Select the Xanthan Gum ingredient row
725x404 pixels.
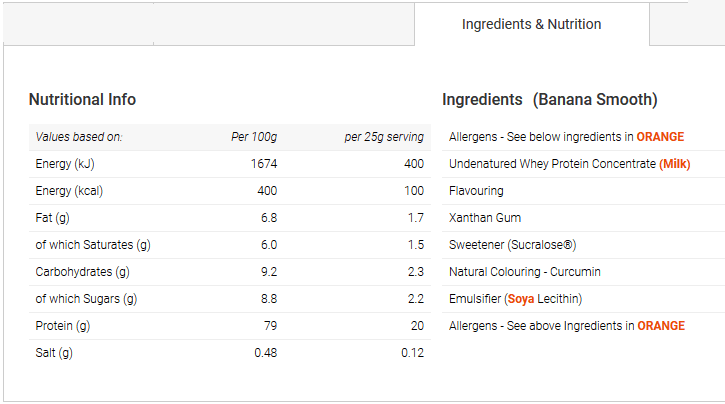click(584, 218)
